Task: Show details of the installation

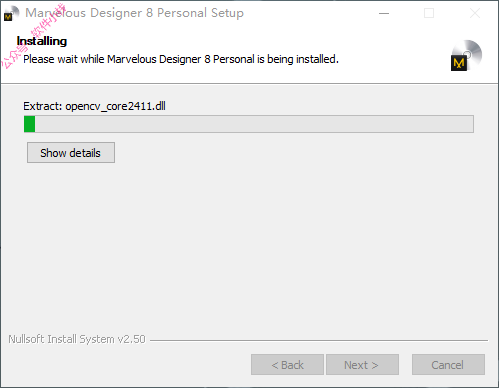Action: (71, 153)
